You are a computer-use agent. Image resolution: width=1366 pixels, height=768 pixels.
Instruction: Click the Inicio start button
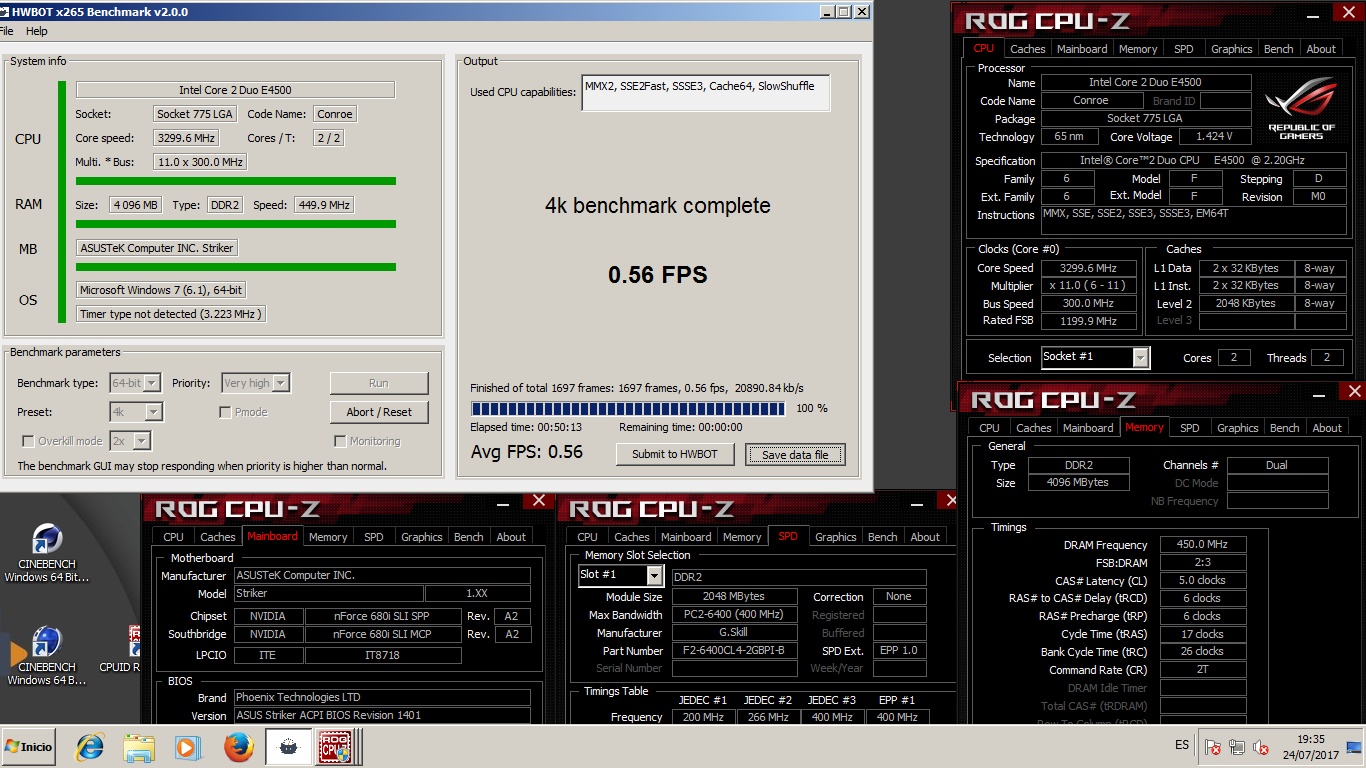[30, 746]
